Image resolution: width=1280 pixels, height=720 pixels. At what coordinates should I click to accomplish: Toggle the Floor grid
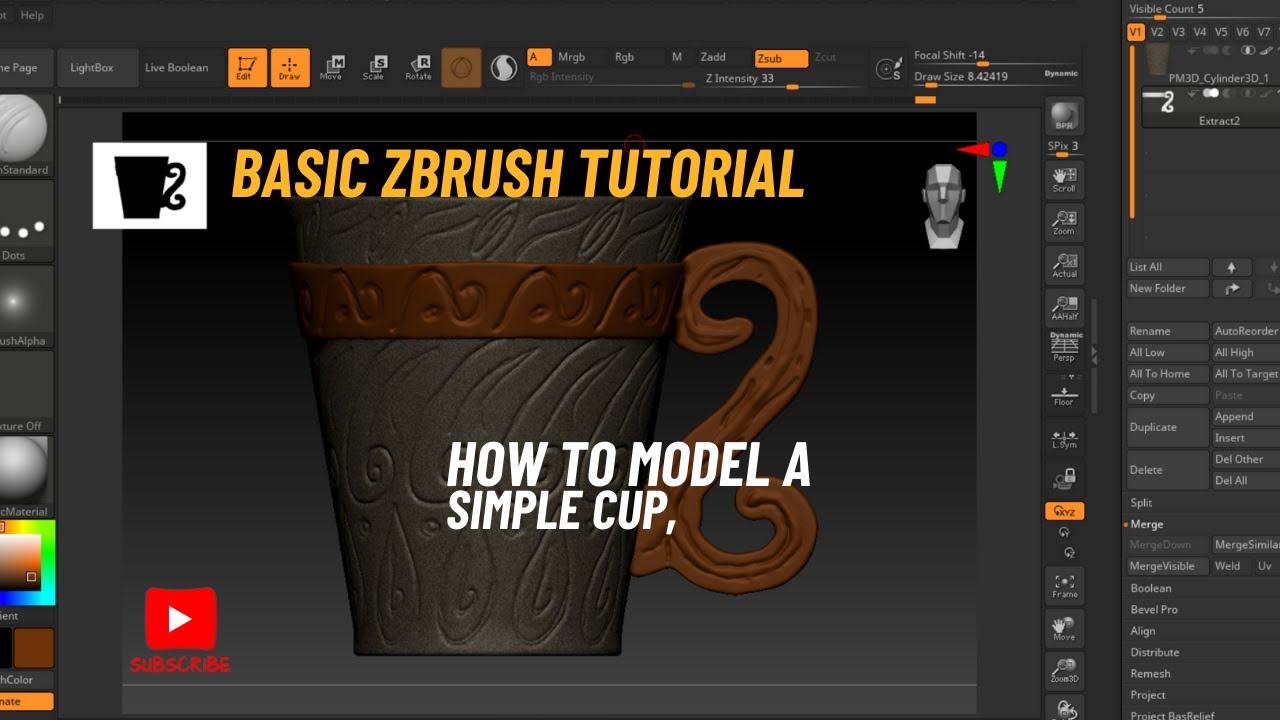pos(1064,393)
